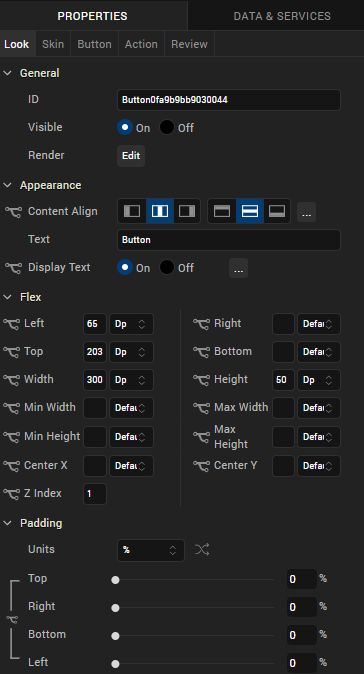Image resolution: width=364 pixels, height=674 pixels.
Task: Click fork icon beside Content Align
Action: tap(12, 211)
